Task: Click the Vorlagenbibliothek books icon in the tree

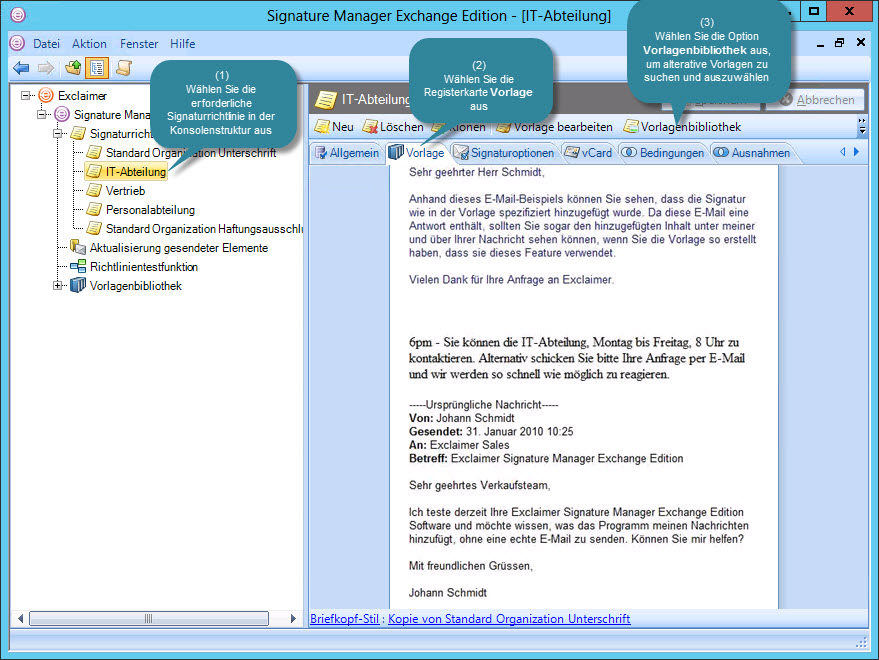Action: (78, 285)
